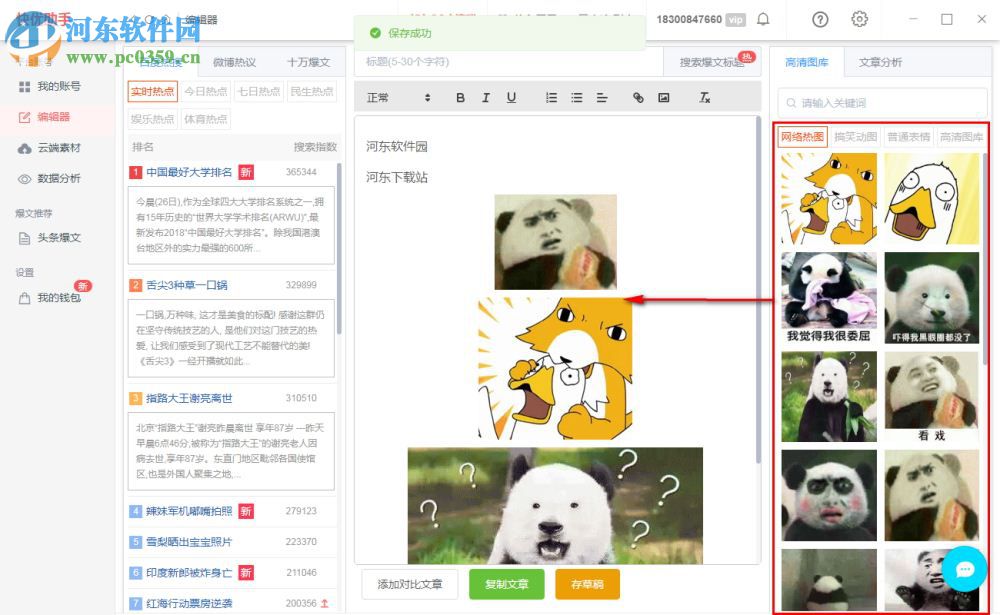Click the 搜索指数 column header

pyautogui.click(x=315, y=147)
